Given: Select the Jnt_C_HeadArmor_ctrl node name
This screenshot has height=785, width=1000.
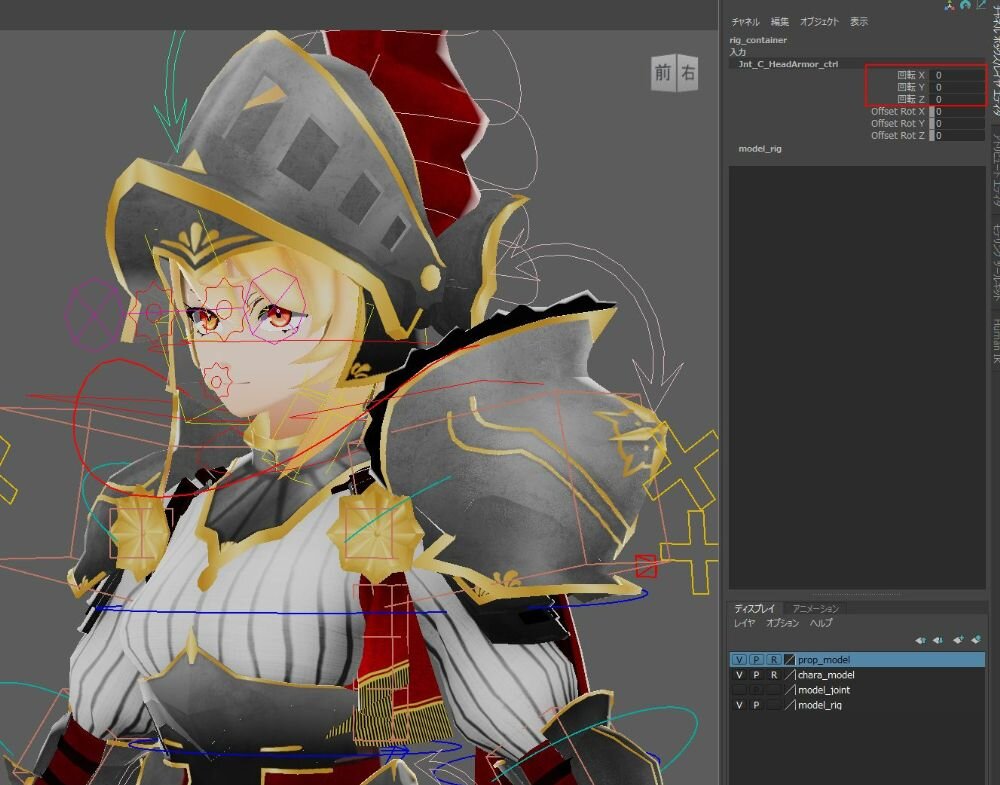Looking at the screenshot, I should [x=788, y=63].
